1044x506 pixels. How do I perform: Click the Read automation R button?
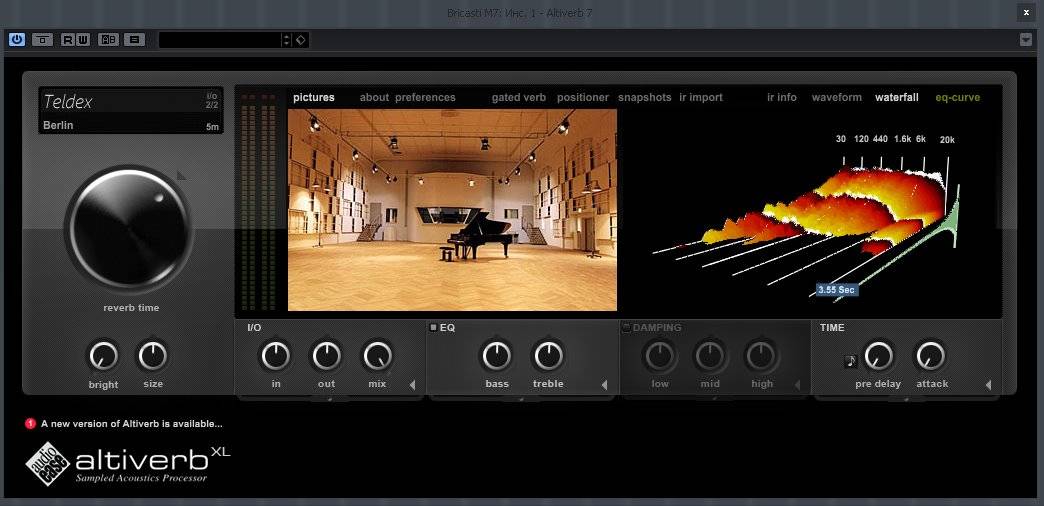pyautogui.click(x=67, y=40)
